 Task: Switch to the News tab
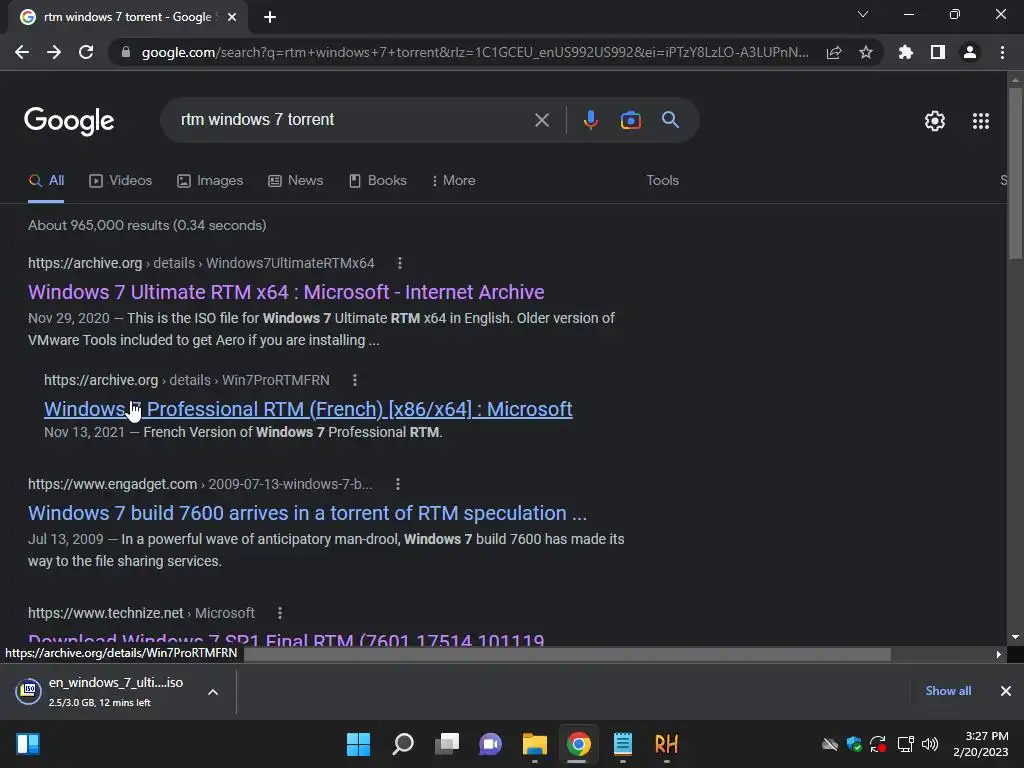pyautogui.click(x=295, y=181)
